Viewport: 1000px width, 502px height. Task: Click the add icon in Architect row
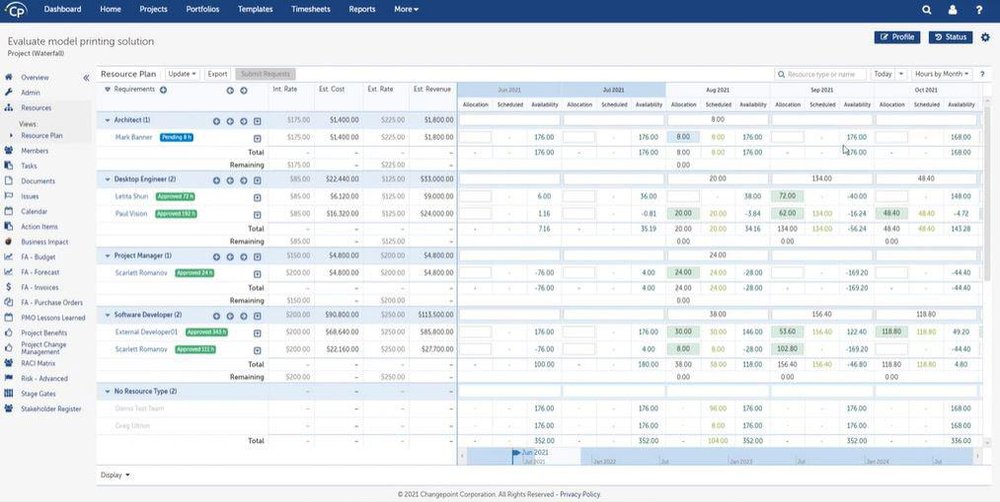(x=216, y=121)
